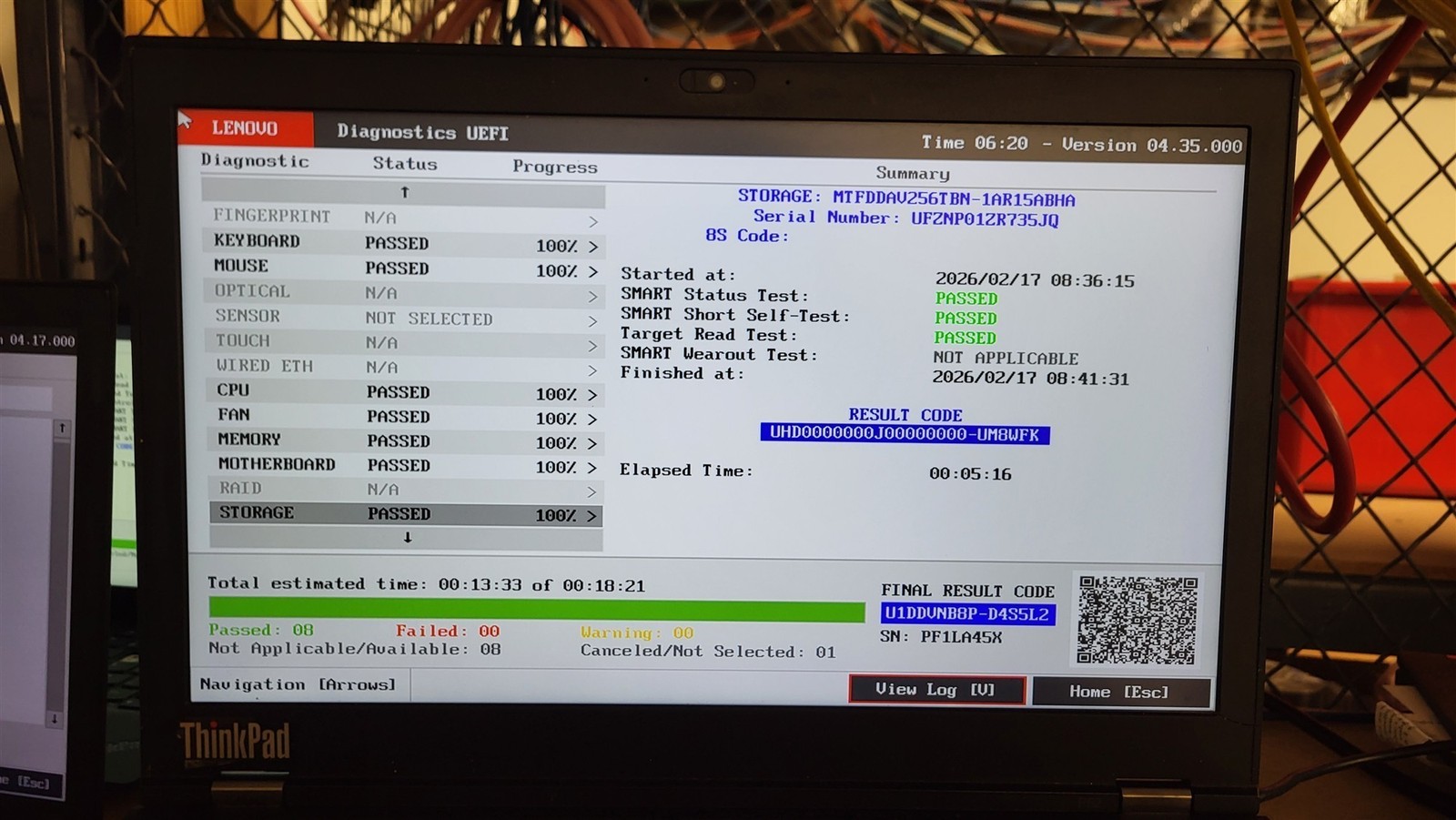Click the SMART Status Test PASSED result
Screen dimensions: 1456x820
[966, 299]
